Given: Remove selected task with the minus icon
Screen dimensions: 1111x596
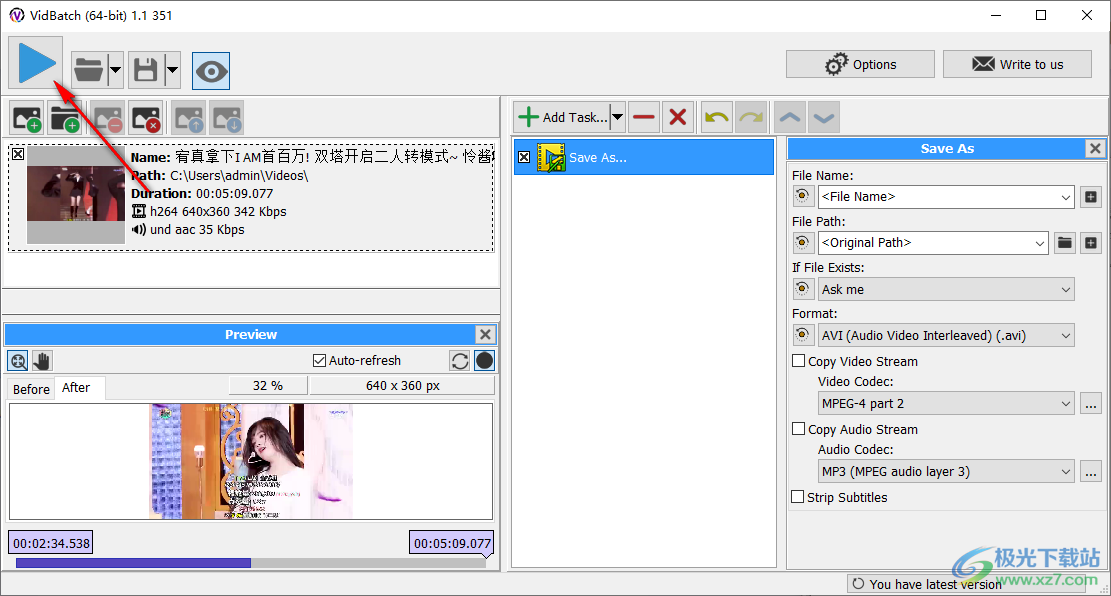Looking at the screenshot, I should pos(643,118).
